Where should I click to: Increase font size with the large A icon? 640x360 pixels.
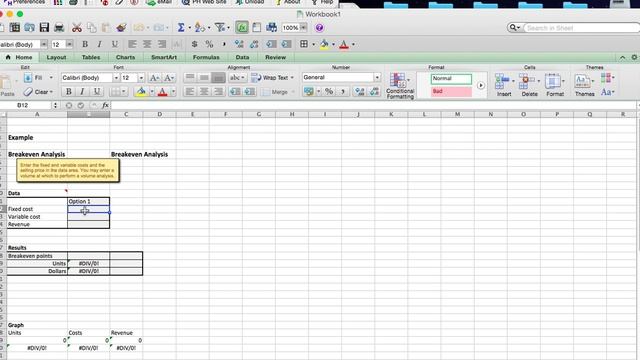[154, 78]
